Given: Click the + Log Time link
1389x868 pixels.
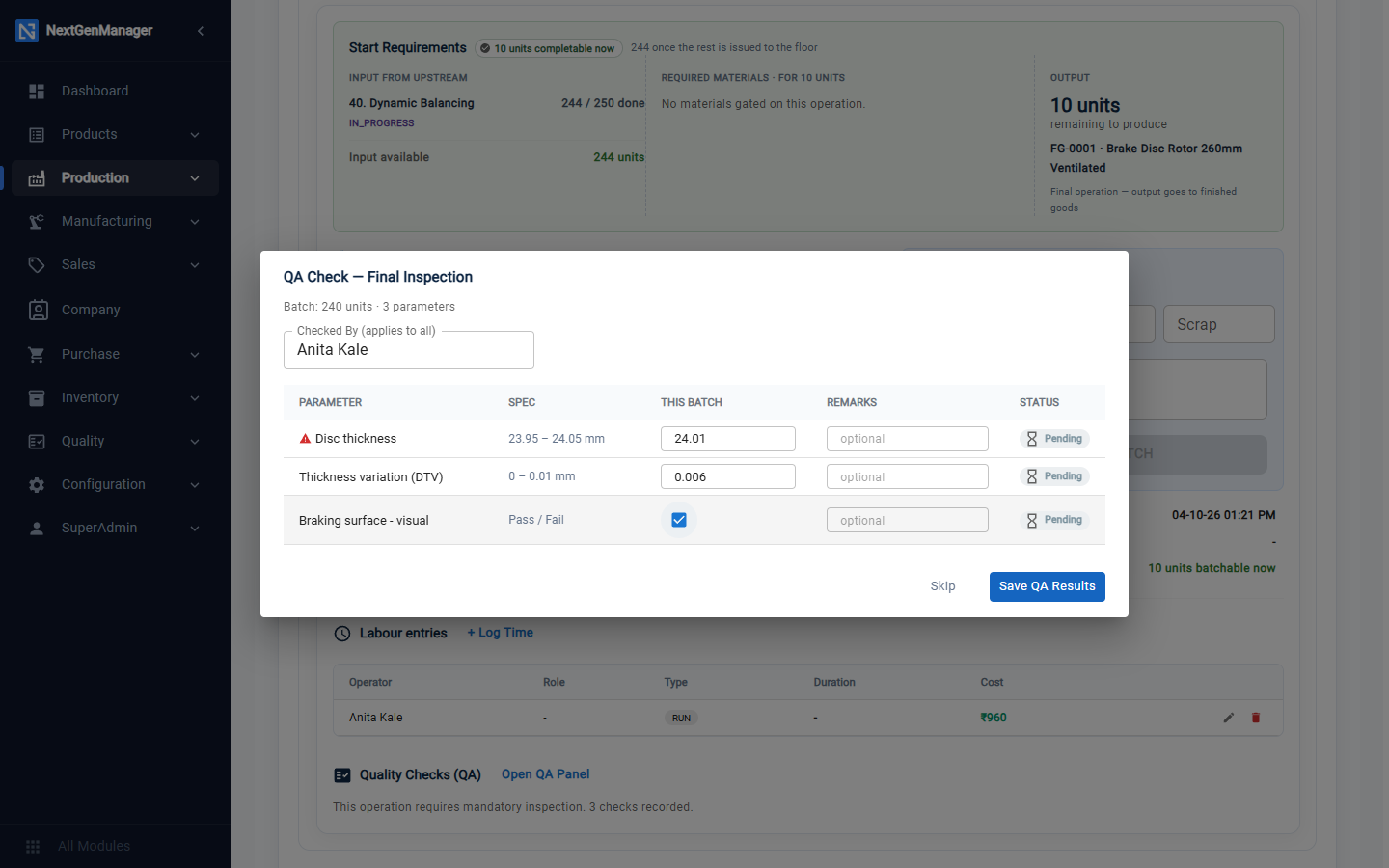Looking at the screenshot, I should [x=501, y=633].
